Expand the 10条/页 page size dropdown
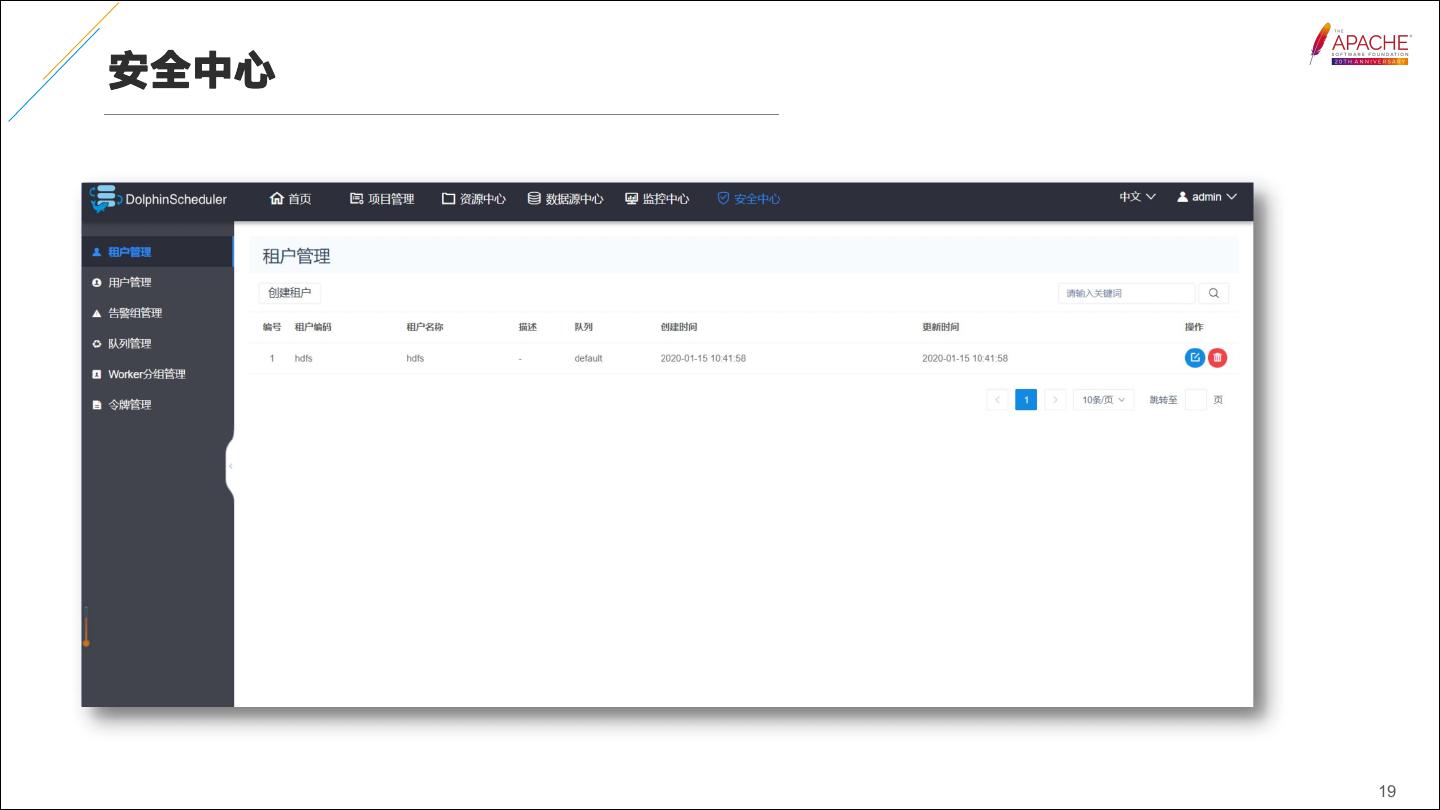Screen dimensions: 1440x810 point(1103,400)
